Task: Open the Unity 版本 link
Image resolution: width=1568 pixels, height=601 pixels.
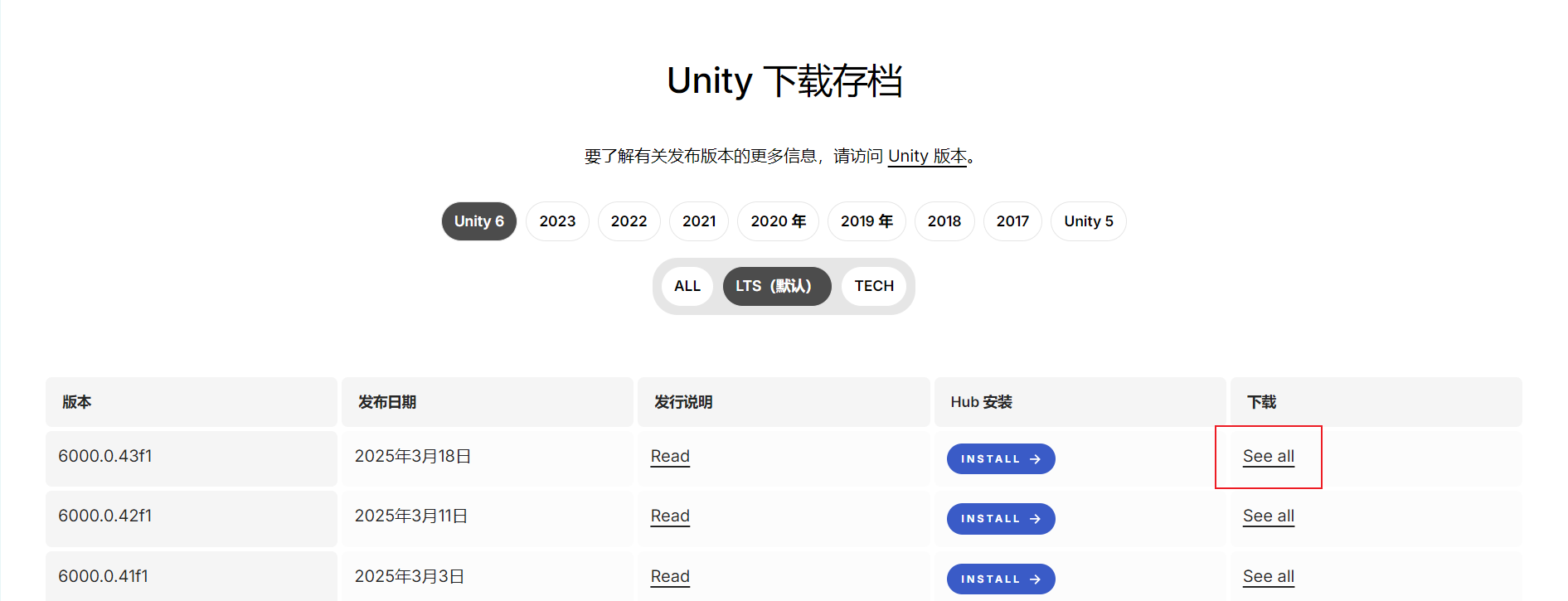Action: point(927,156)
